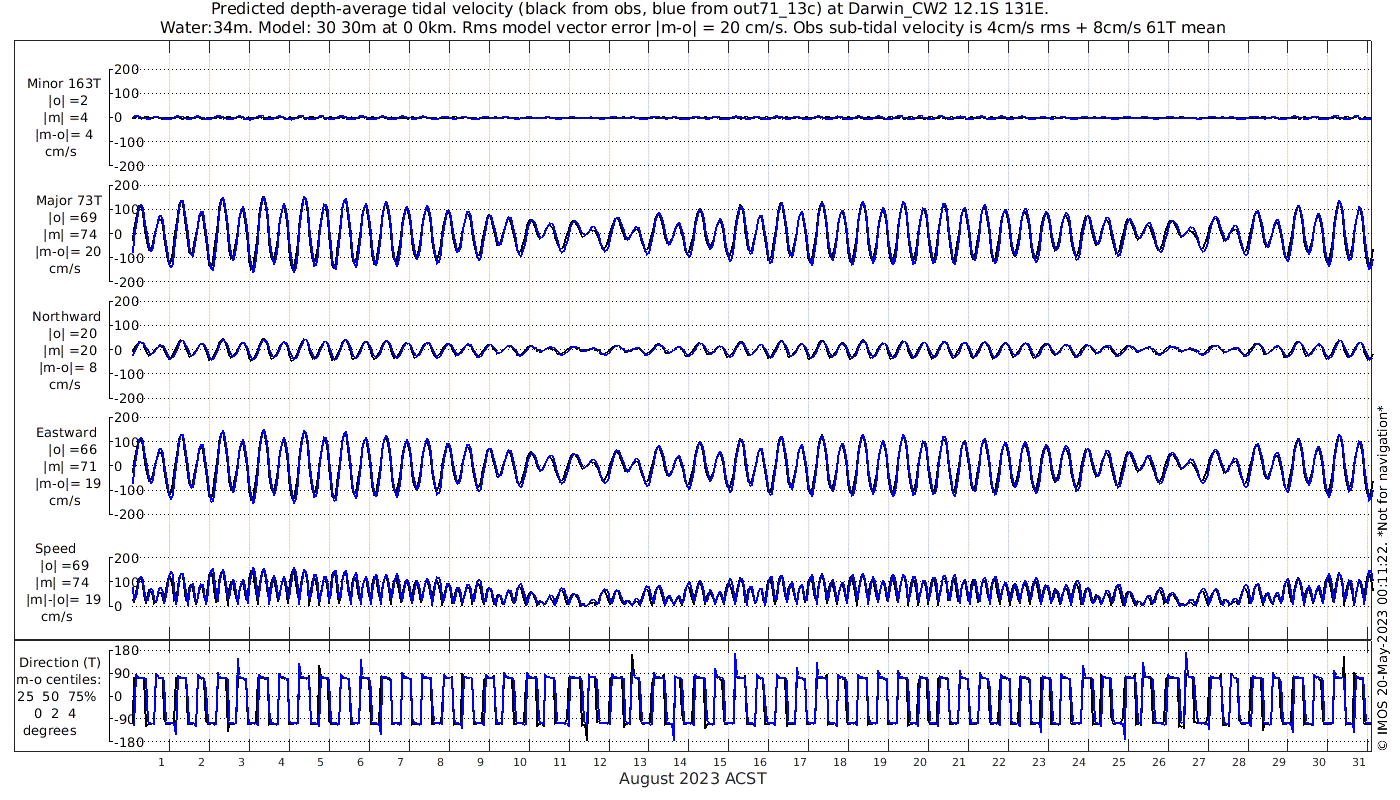1400x800 pixels.
Task: Click the '-90' tick of the Direction panel
Action: pos(126,719)
